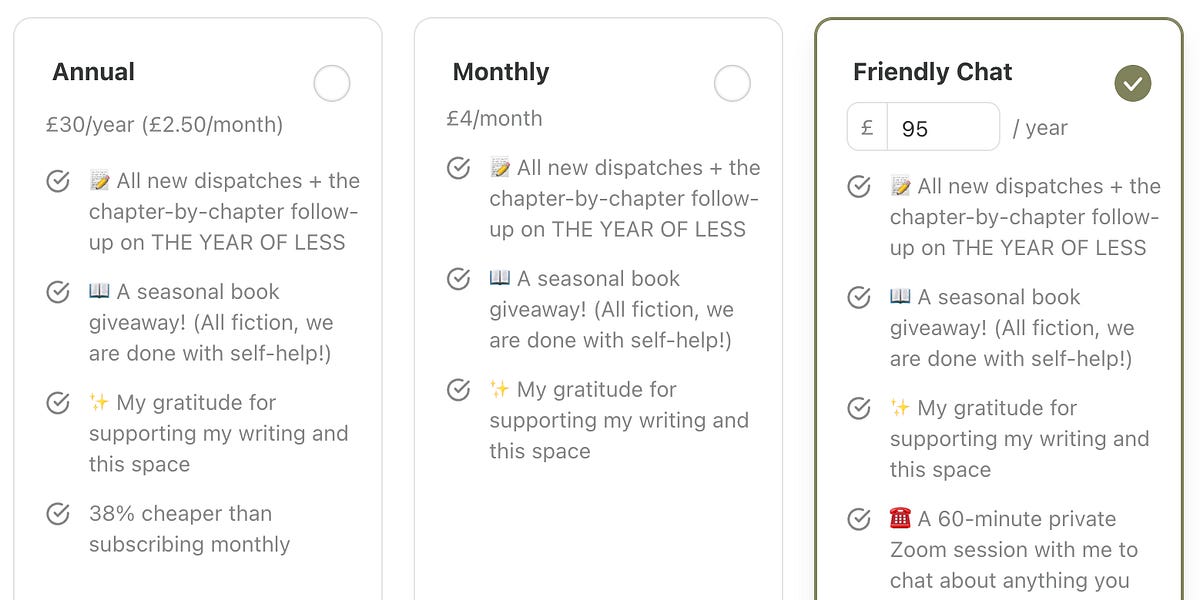Select the Annual plan radio button
1200x600 pixels.
point(332,84)
